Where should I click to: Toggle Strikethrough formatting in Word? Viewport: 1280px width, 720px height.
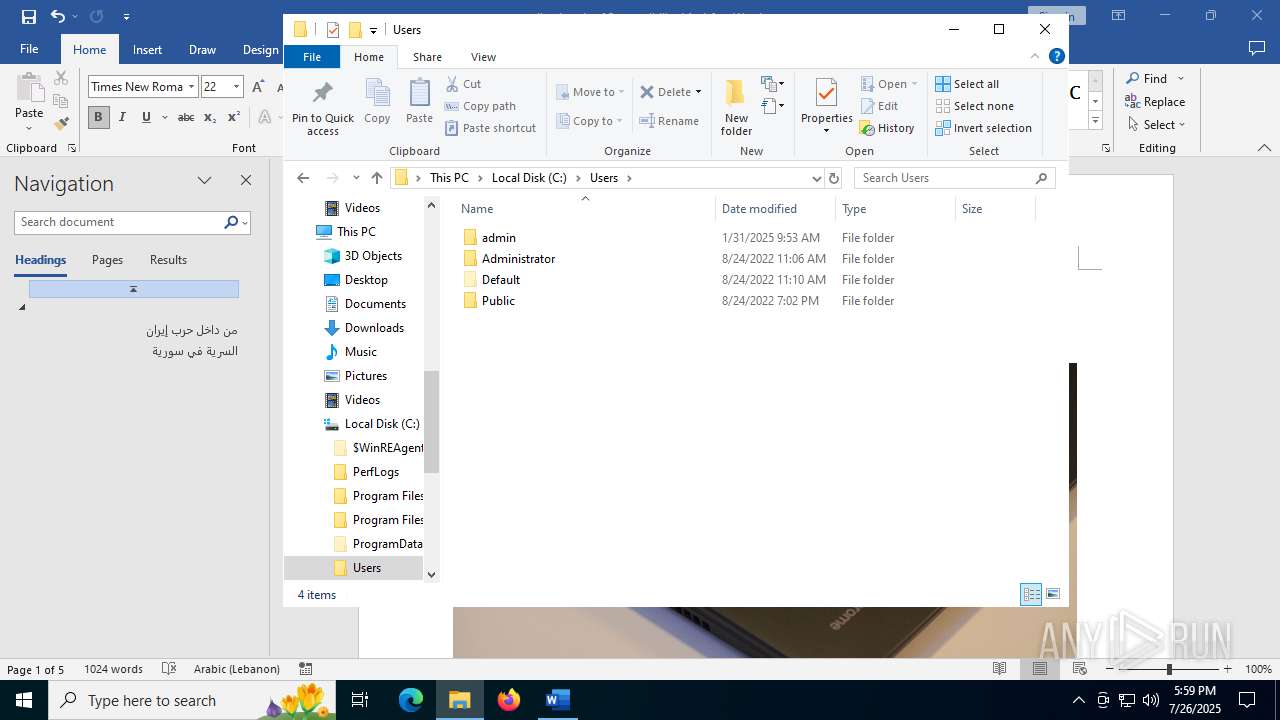(x=186, y=117)
